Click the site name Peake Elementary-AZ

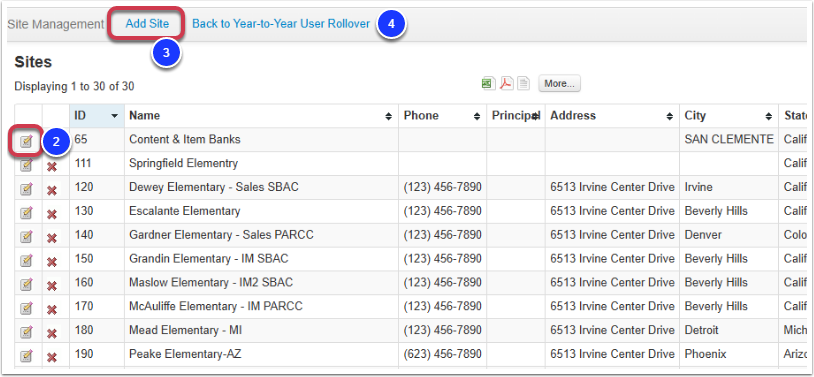coord(185,355)
